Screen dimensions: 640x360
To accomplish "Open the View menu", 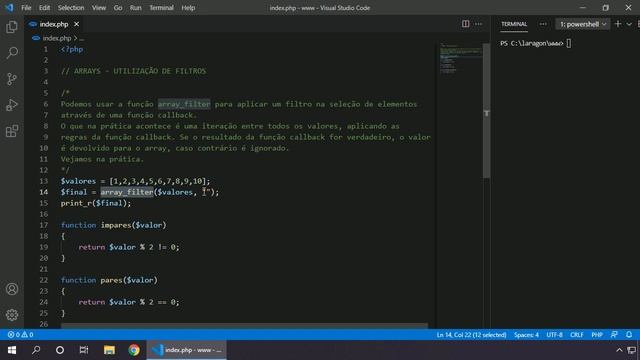I will [x=98, y=8].
